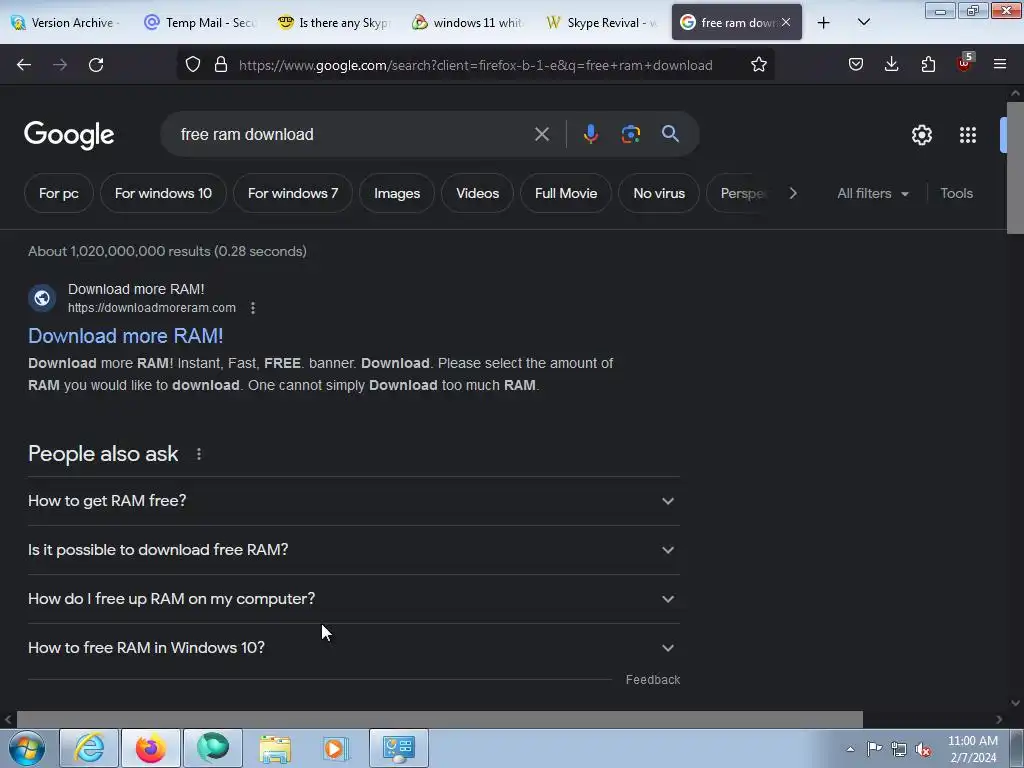This screenshot has height=768, width=1024.
Task: Open Google quick settings gear
Action: coord(921,135)
